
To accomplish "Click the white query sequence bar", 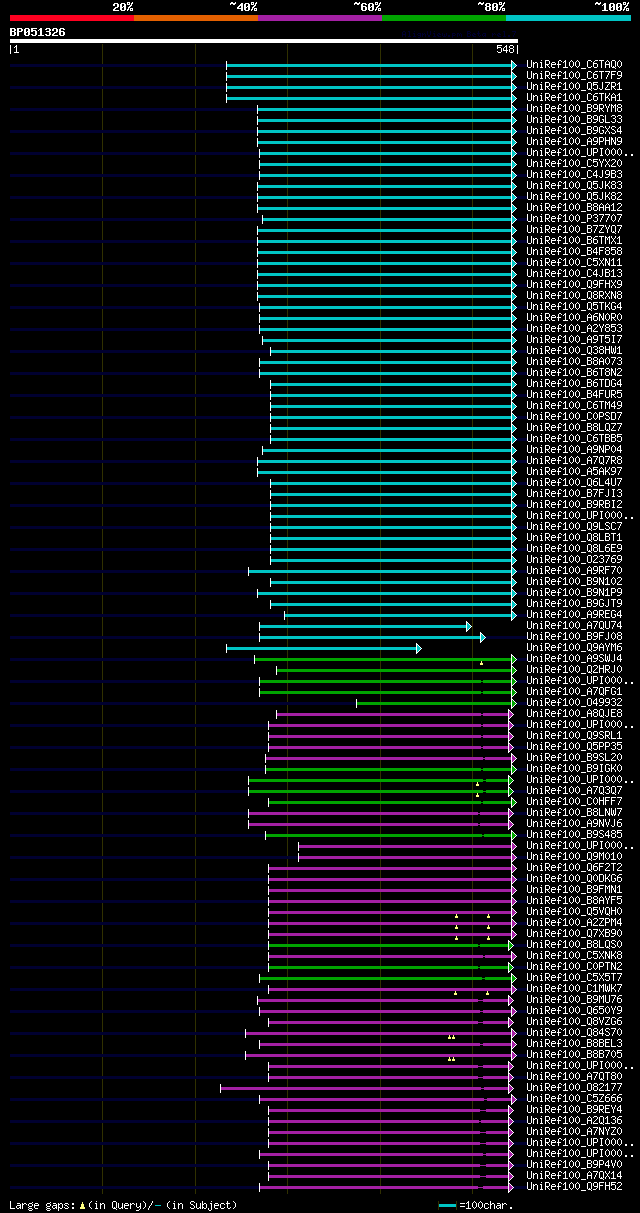I will (264, 41).
